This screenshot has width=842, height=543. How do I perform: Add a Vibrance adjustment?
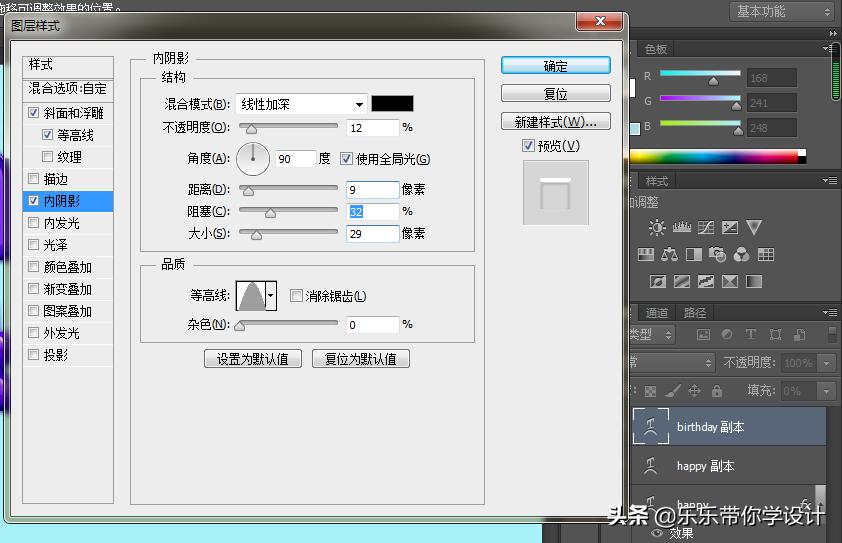click(x=754, y=228)
